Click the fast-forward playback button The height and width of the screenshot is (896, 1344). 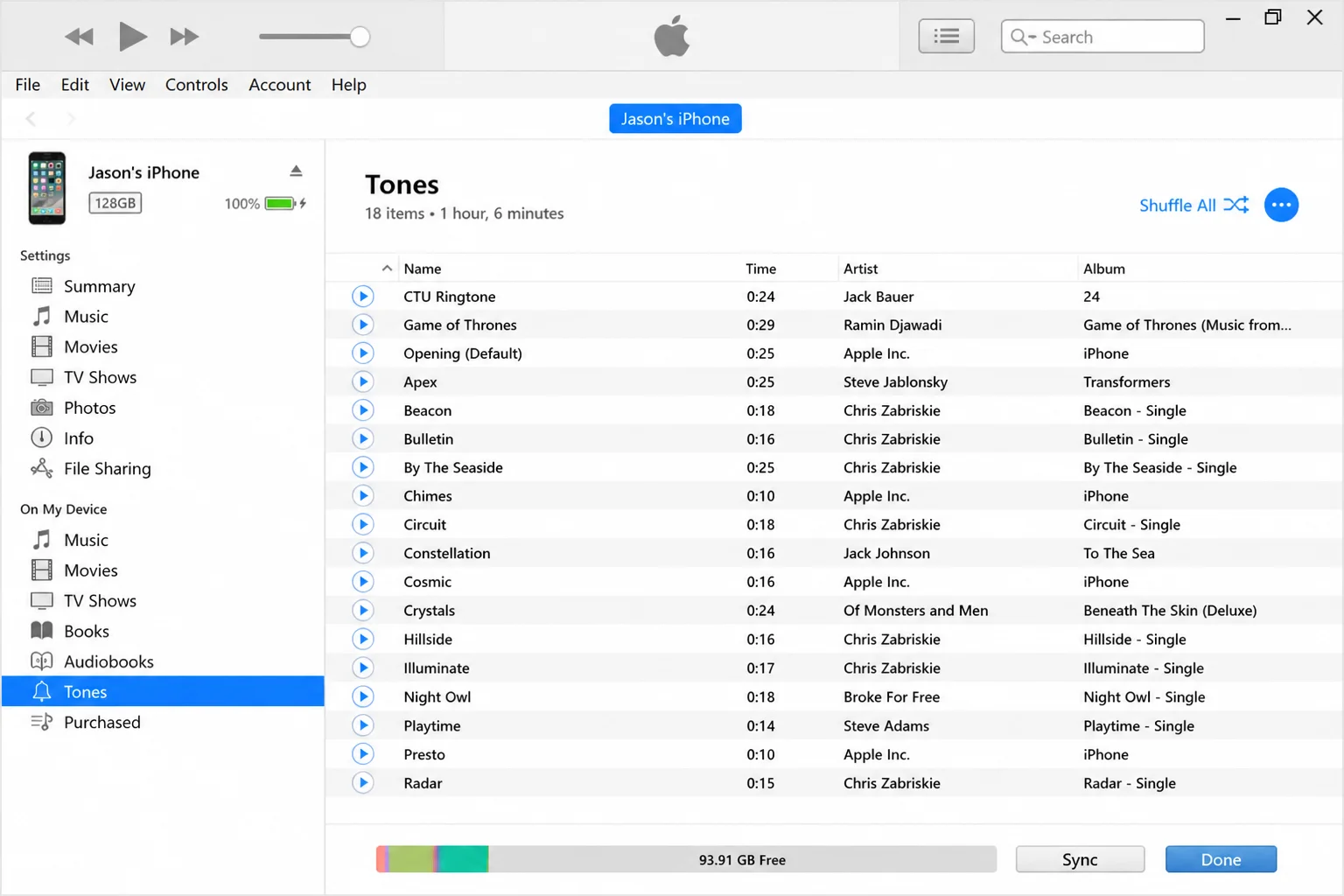click(184, 37)
